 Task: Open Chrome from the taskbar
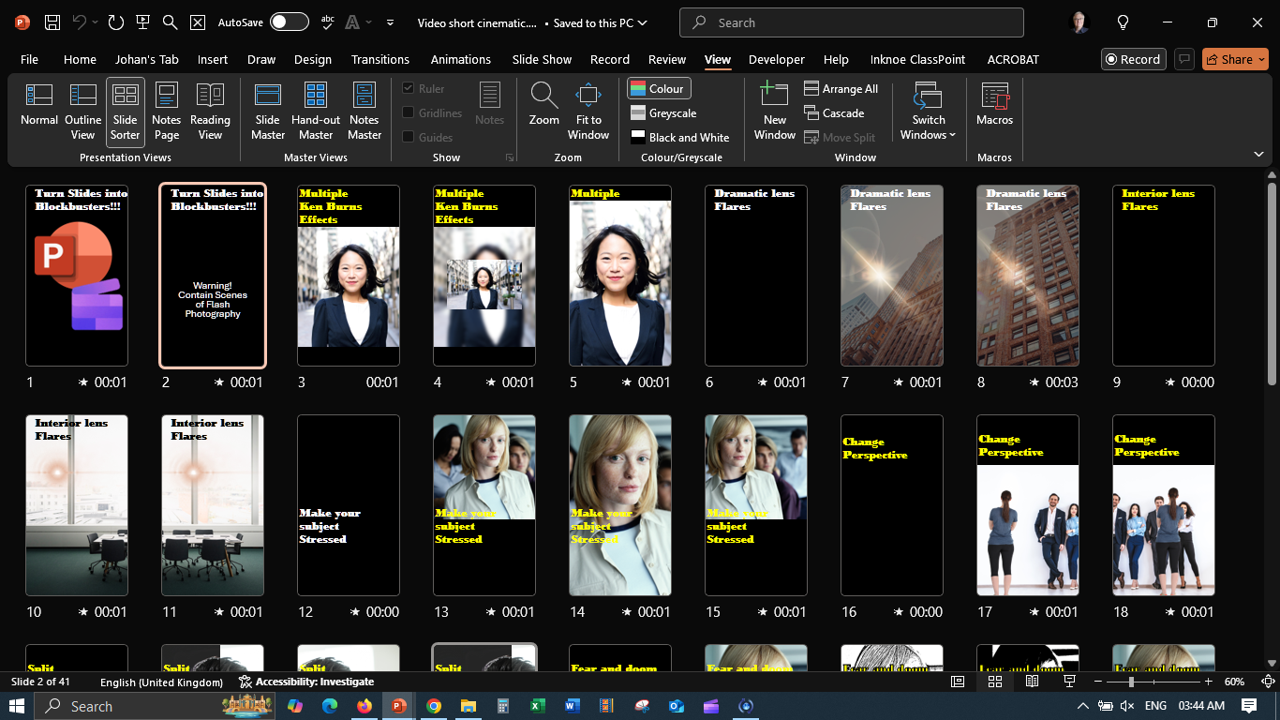click(433, 706)
